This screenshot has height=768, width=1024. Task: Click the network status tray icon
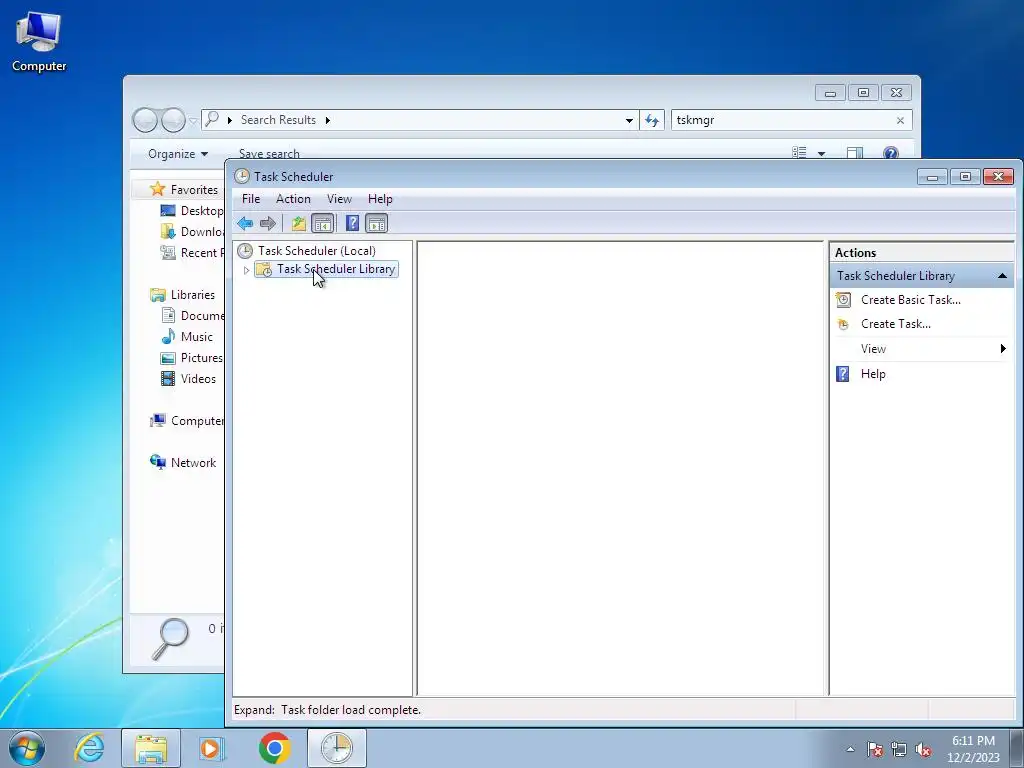899,750
